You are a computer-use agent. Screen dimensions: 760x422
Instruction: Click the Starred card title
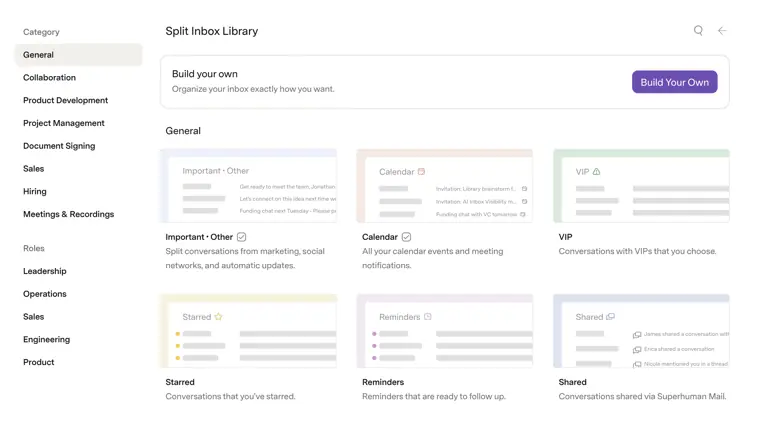click(180, 382)
